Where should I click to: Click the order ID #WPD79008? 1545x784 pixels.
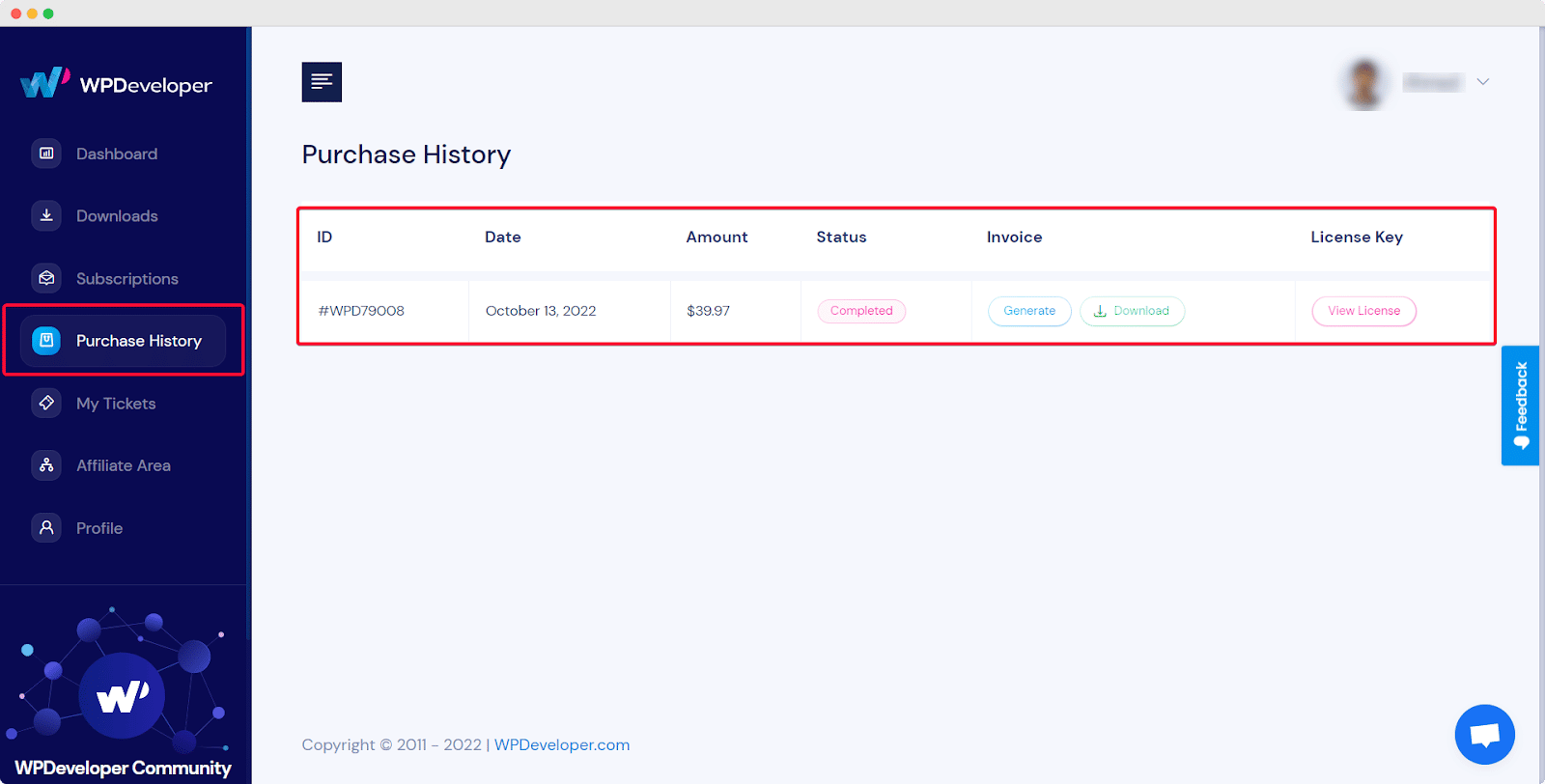coord(361,311)
